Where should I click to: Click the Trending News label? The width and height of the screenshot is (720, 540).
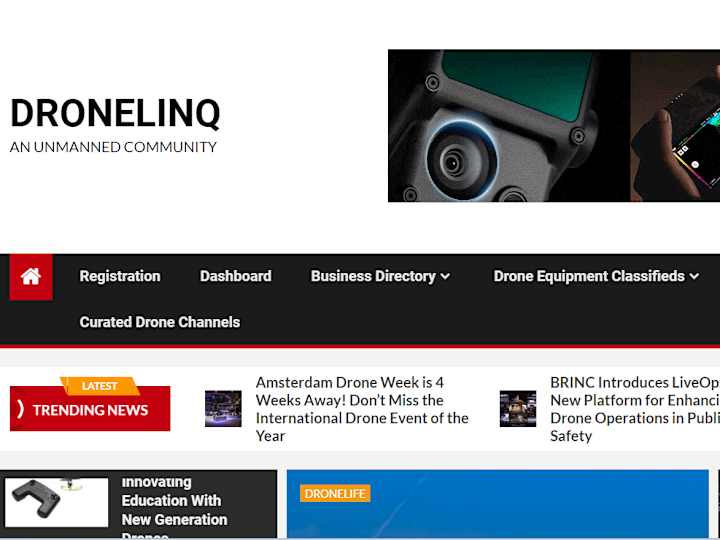pos(90,410)
